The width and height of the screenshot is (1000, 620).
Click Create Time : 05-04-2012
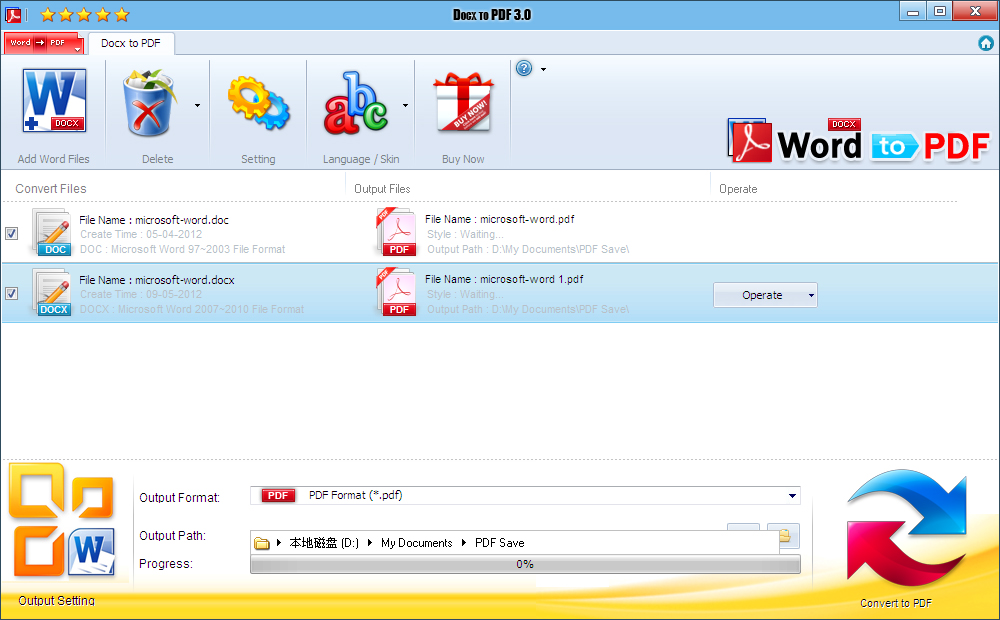[141, 234]
